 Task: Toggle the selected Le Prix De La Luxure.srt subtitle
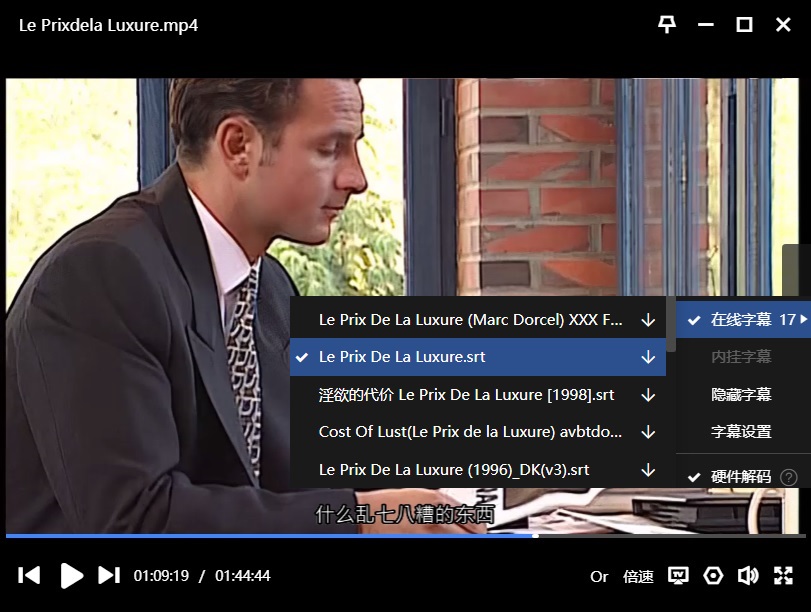402,357
